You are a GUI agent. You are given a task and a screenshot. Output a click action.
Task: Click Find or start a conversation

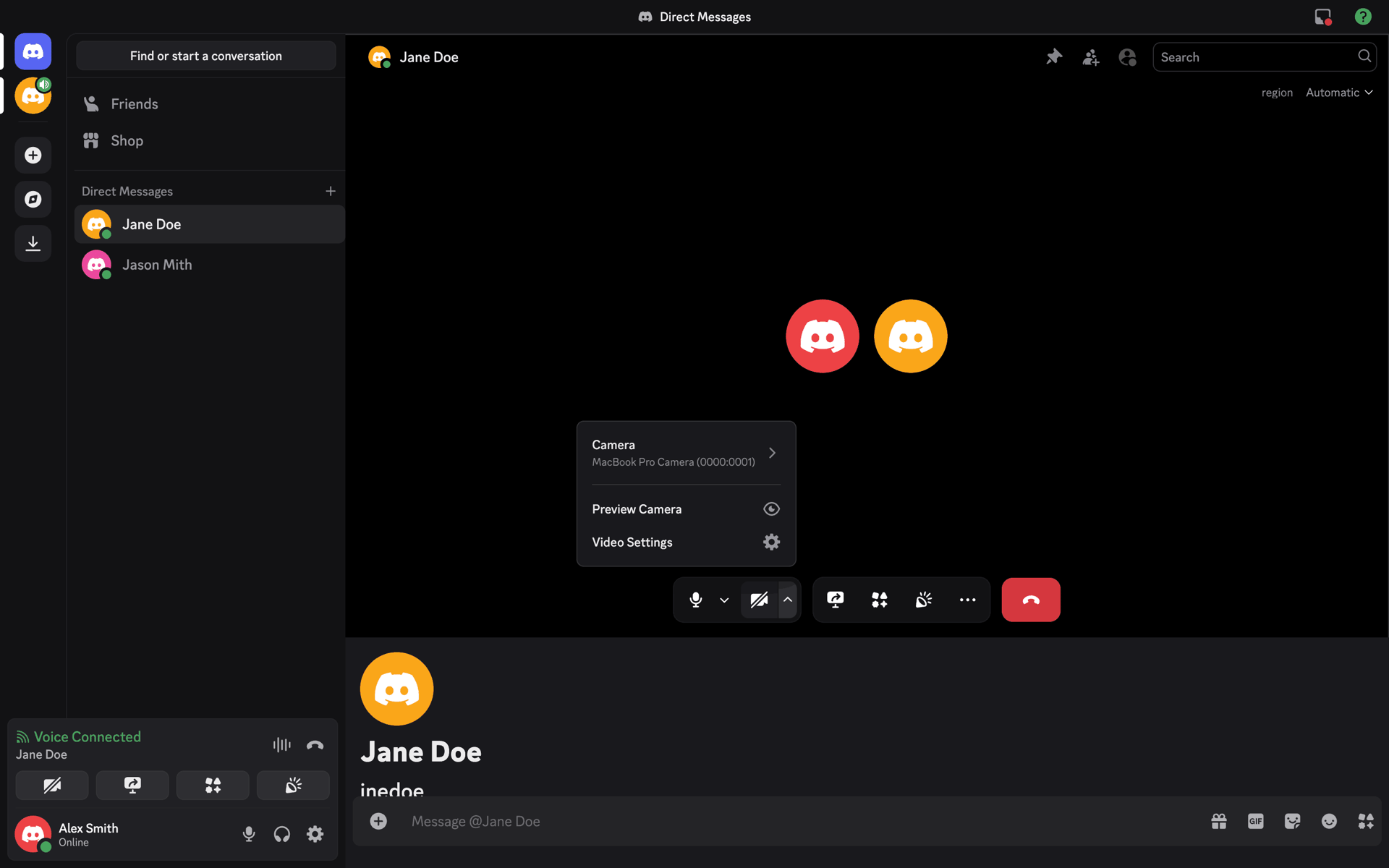tap(206, 56)
